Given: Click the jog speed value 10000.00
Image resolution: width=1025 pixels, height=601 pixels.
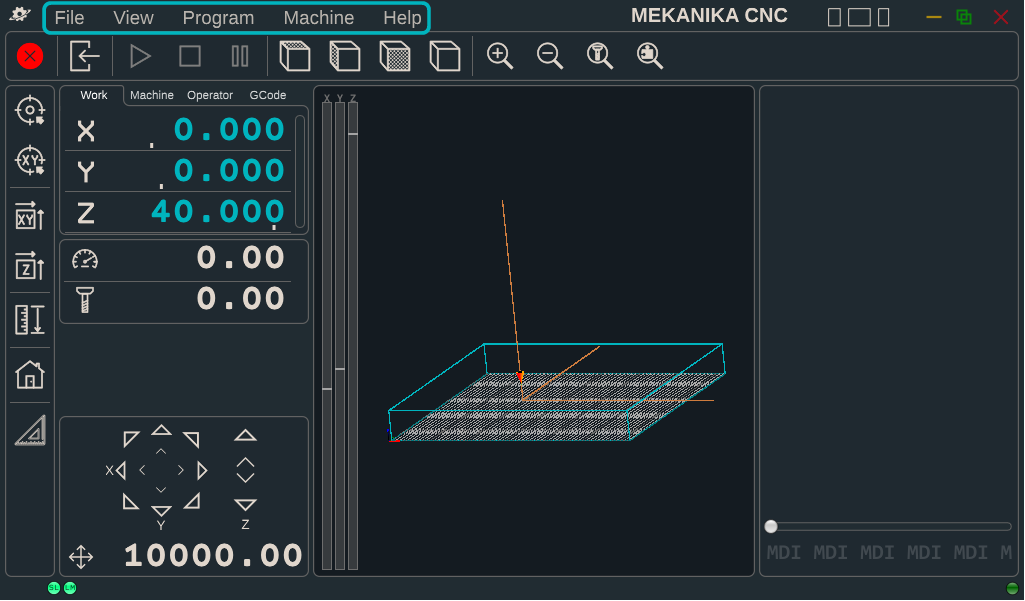Looking at the screenshot, I should click(213, 556).
